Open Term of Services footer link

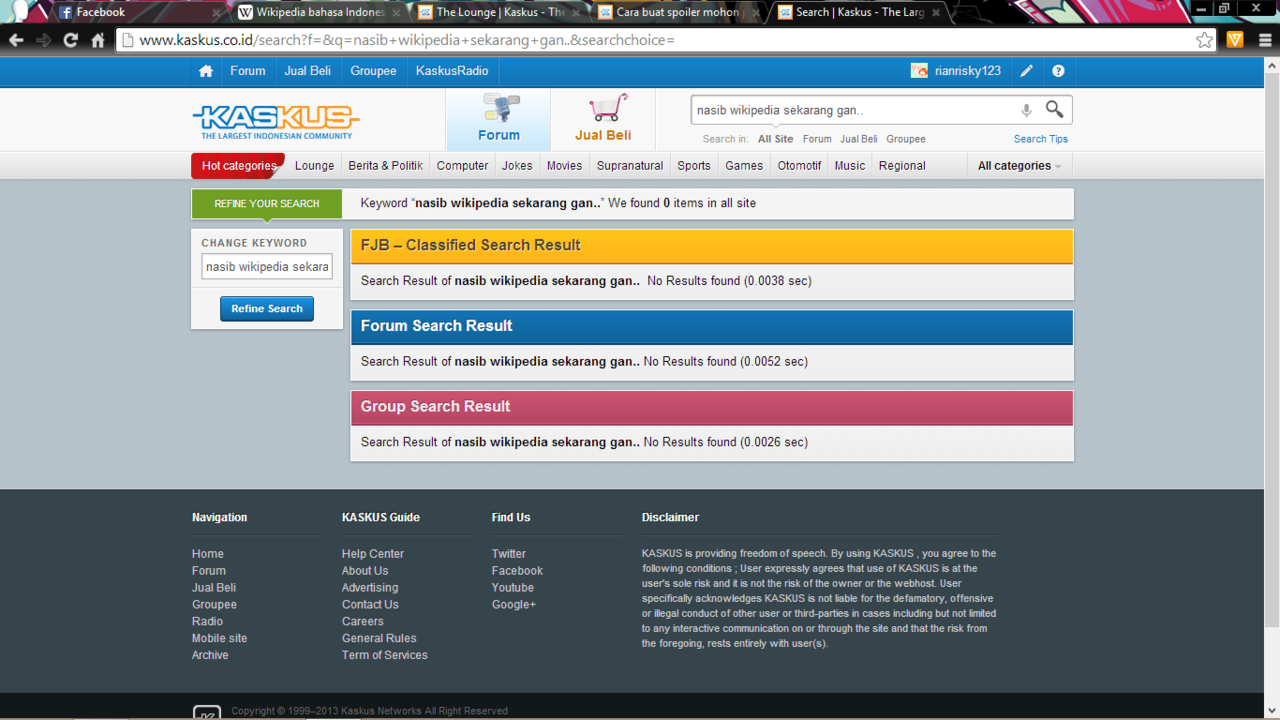384,655
